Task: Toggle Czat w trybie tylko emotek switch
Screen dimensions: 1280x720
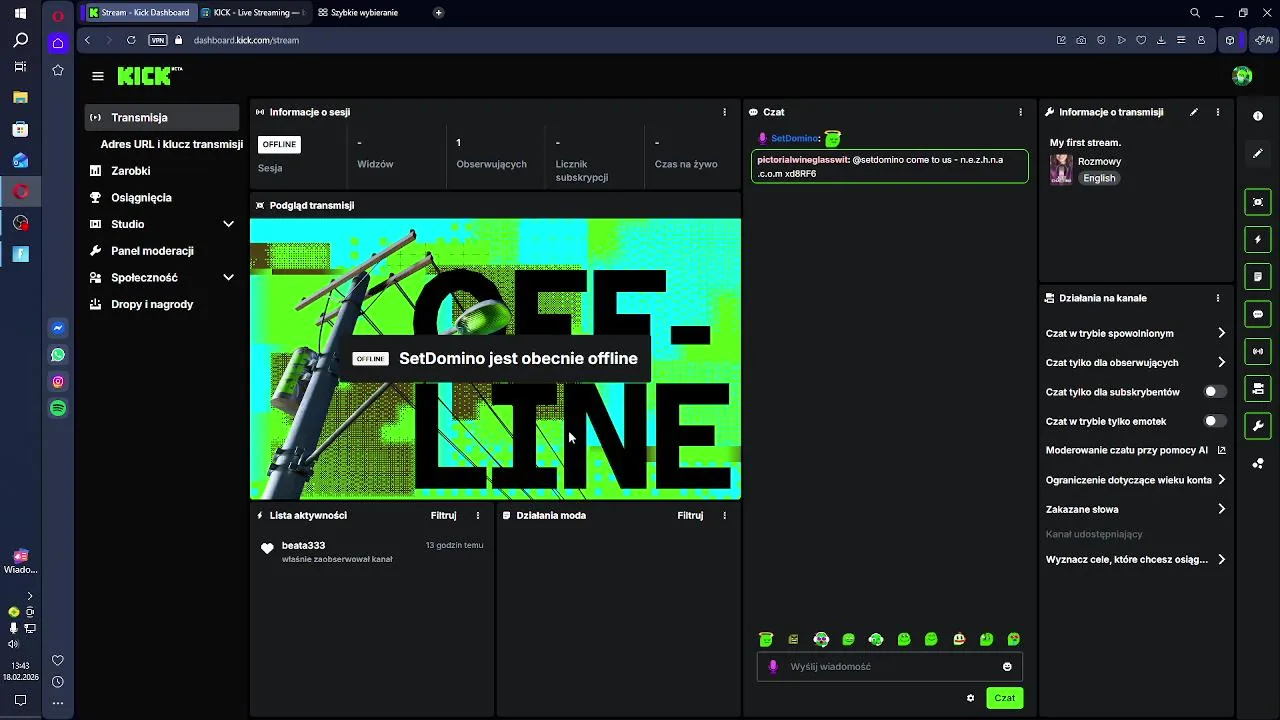Action: [1215, 421]
